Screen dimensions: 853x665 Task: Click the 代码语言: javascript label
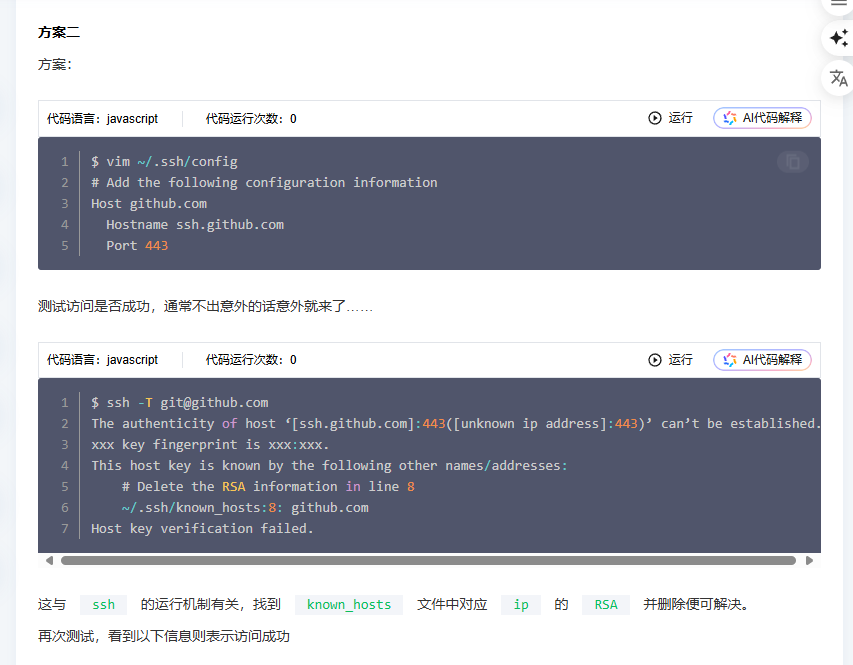[x=103, y=118]
